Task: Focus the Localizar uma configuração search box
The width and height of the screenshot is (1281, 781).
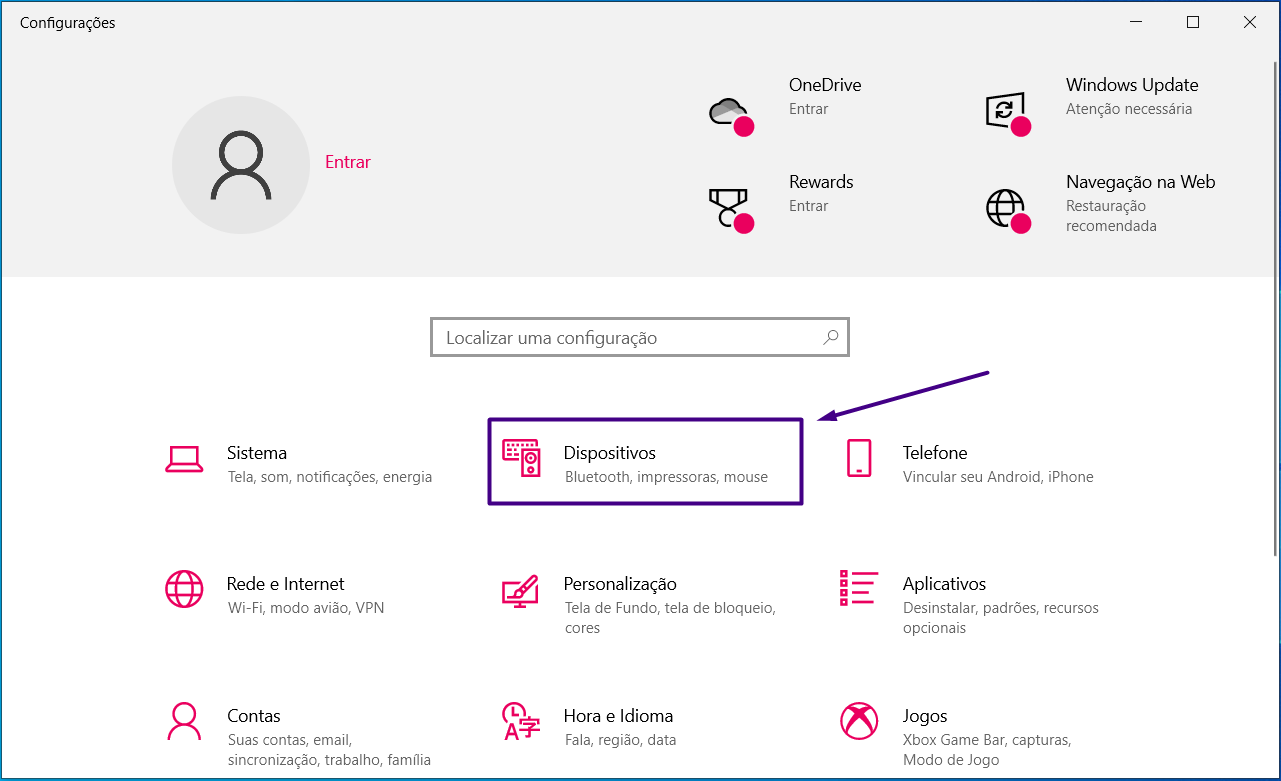Action: tap(640, 338)
